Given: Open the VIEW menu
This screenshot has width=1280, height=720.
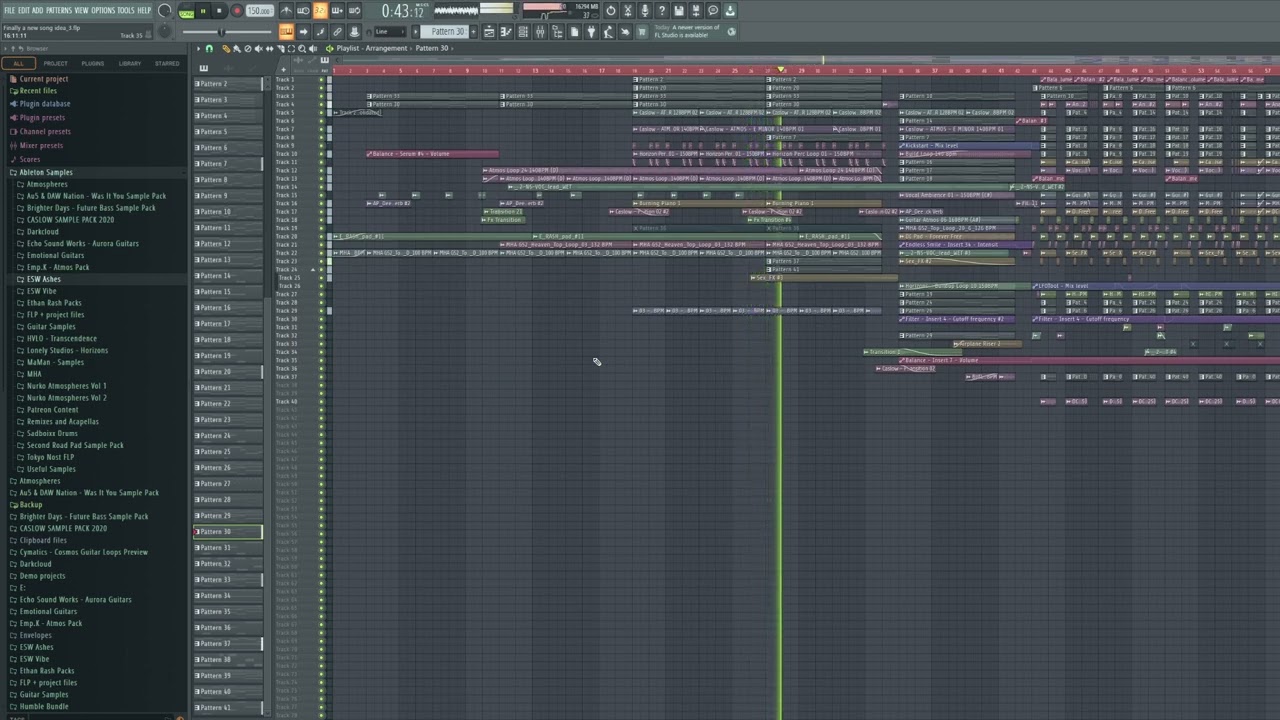Looking at the screenshot, I should point(81,10).
